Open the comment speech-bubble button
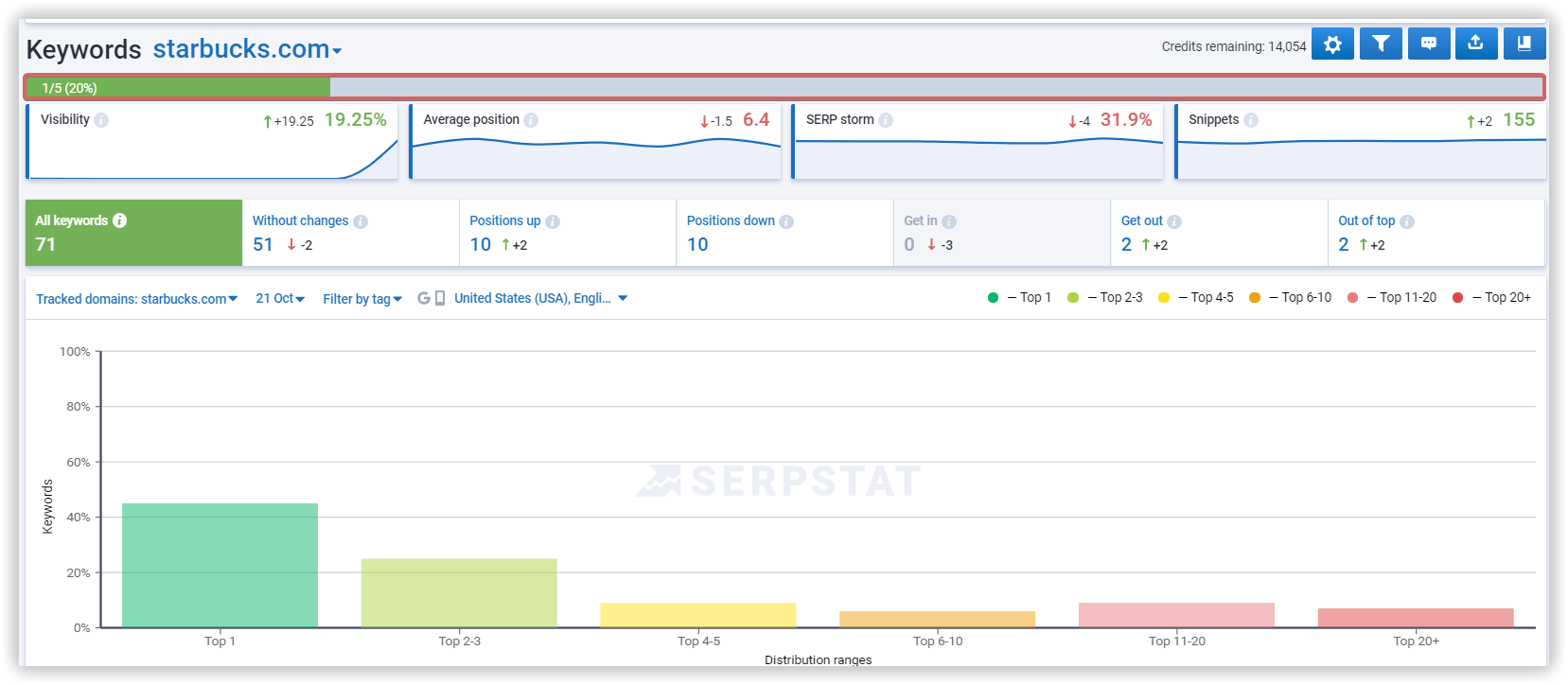 point(1429,44)
